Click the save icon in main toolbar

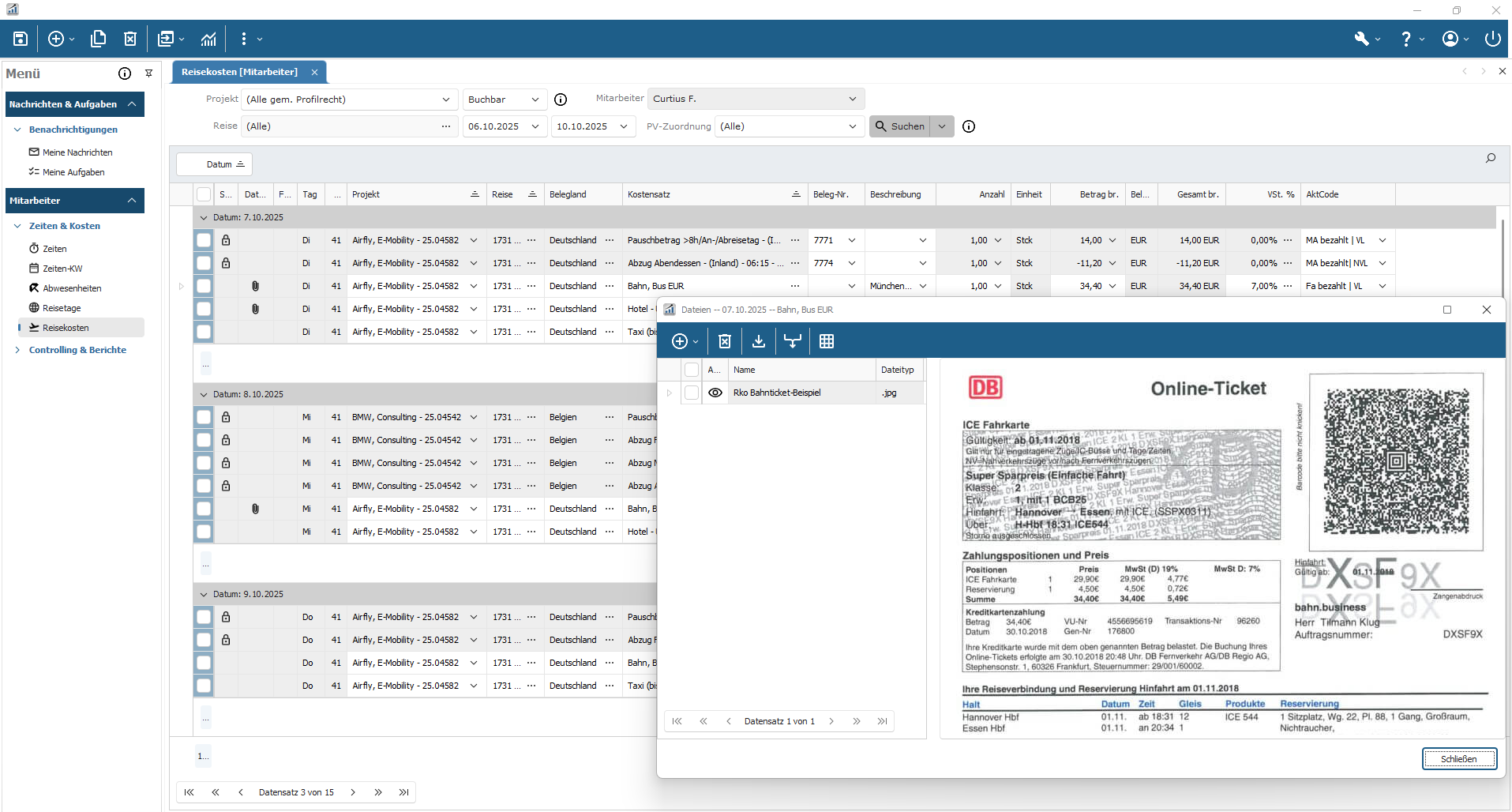[21, 39]
